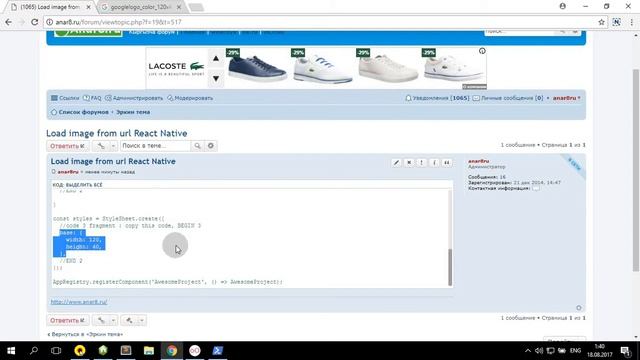The height and width of the screenshot is (360, 640).
Task: Click the top Ответить reply button
Action: point(67,146)
